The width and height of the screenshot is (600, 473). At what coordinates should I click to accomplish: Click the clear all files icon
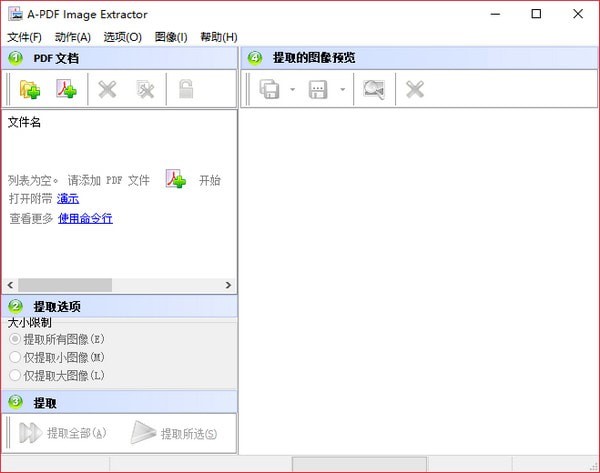[146, 90]
